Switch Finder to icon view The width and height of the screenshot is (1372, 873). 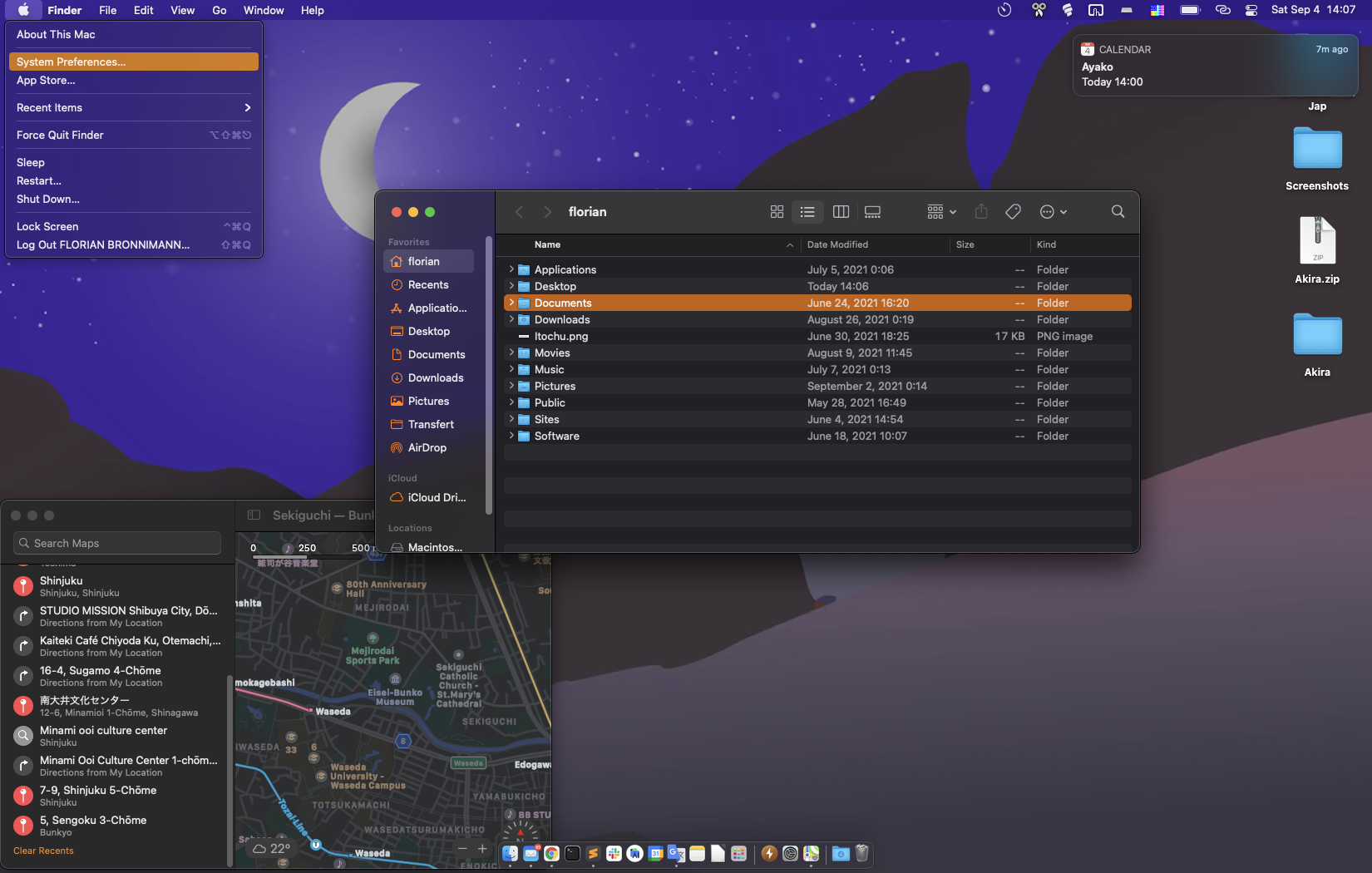(777, 212)
